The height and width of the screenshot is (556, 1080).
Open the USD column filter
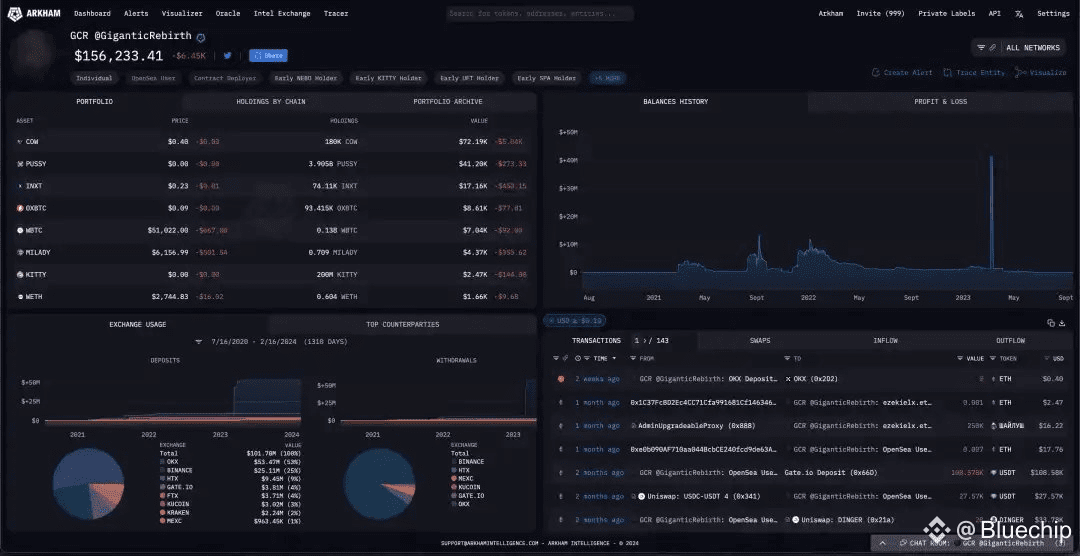1046,358
